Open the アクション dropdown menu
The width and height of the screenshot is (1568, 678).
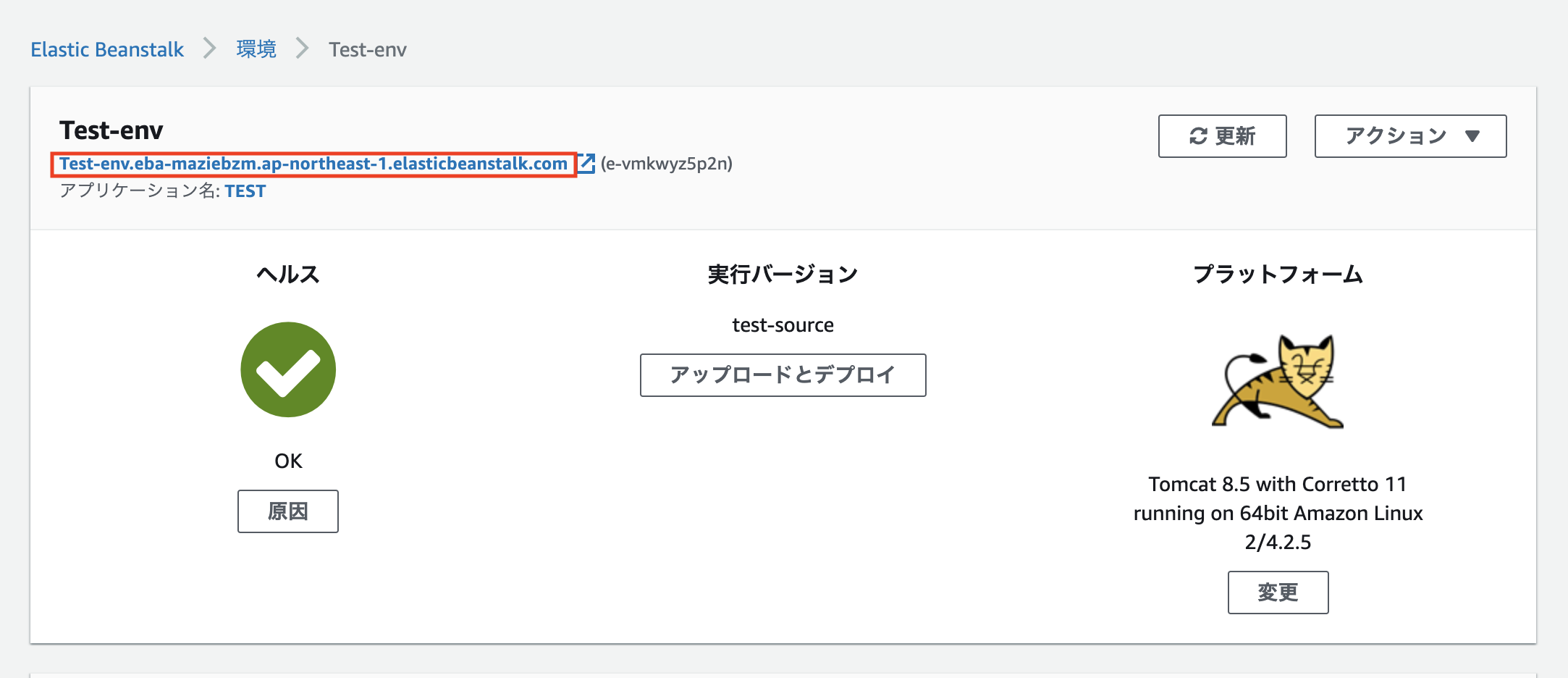click(x=1409, y=135)
